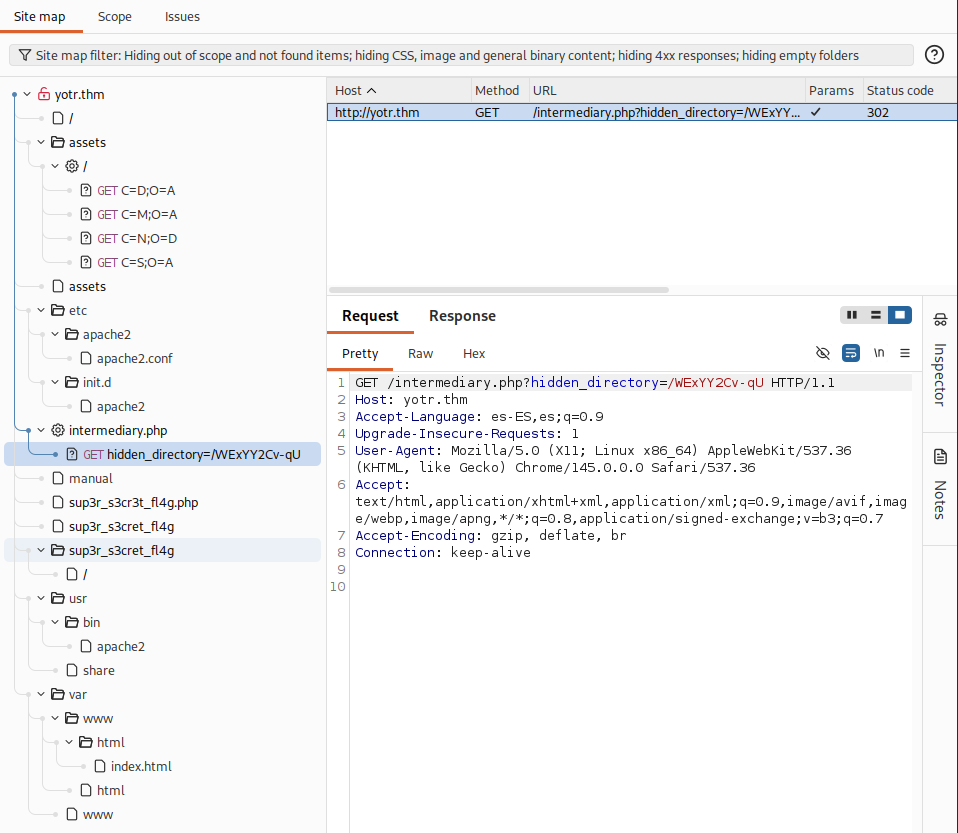Switch to the Scope tab

114,17
